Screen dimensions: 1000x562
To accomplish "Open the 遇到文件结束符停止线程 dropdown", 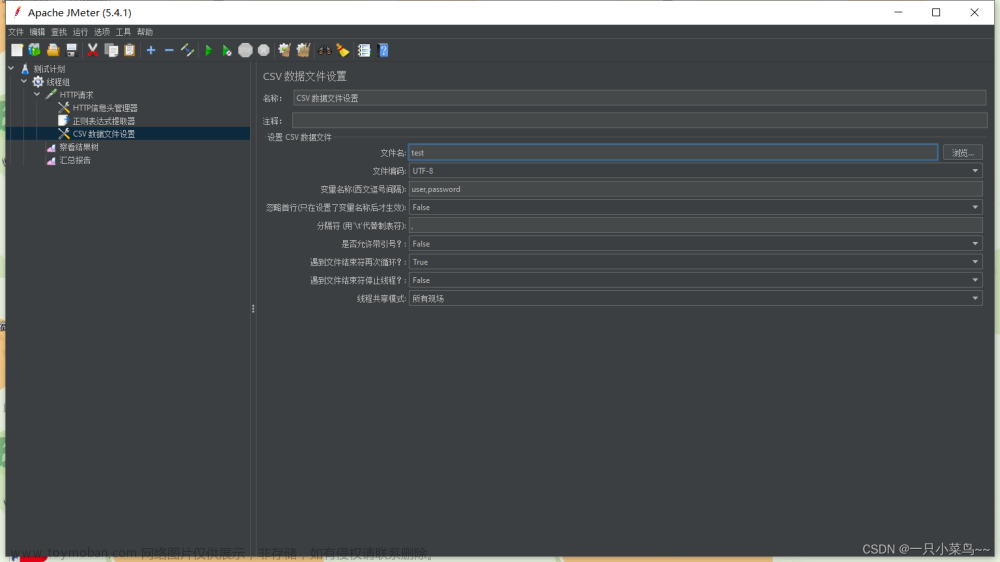I will (x=695, y=280).
